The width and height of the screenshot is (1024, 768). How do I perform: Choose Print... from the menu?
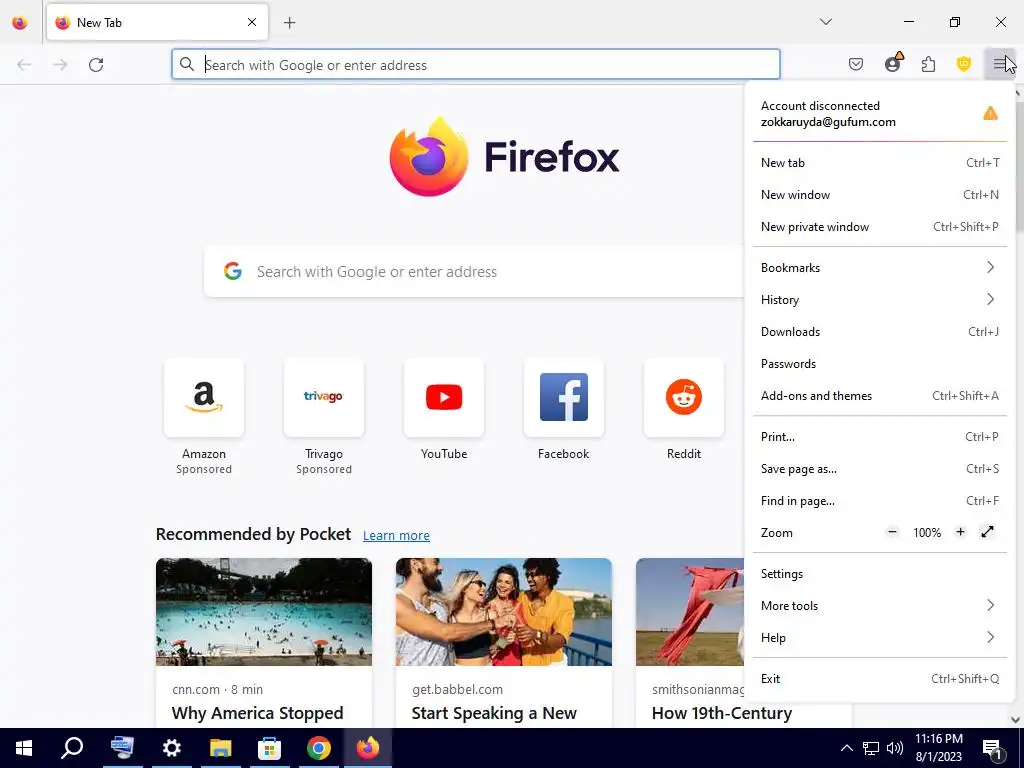tap(880, 437)
